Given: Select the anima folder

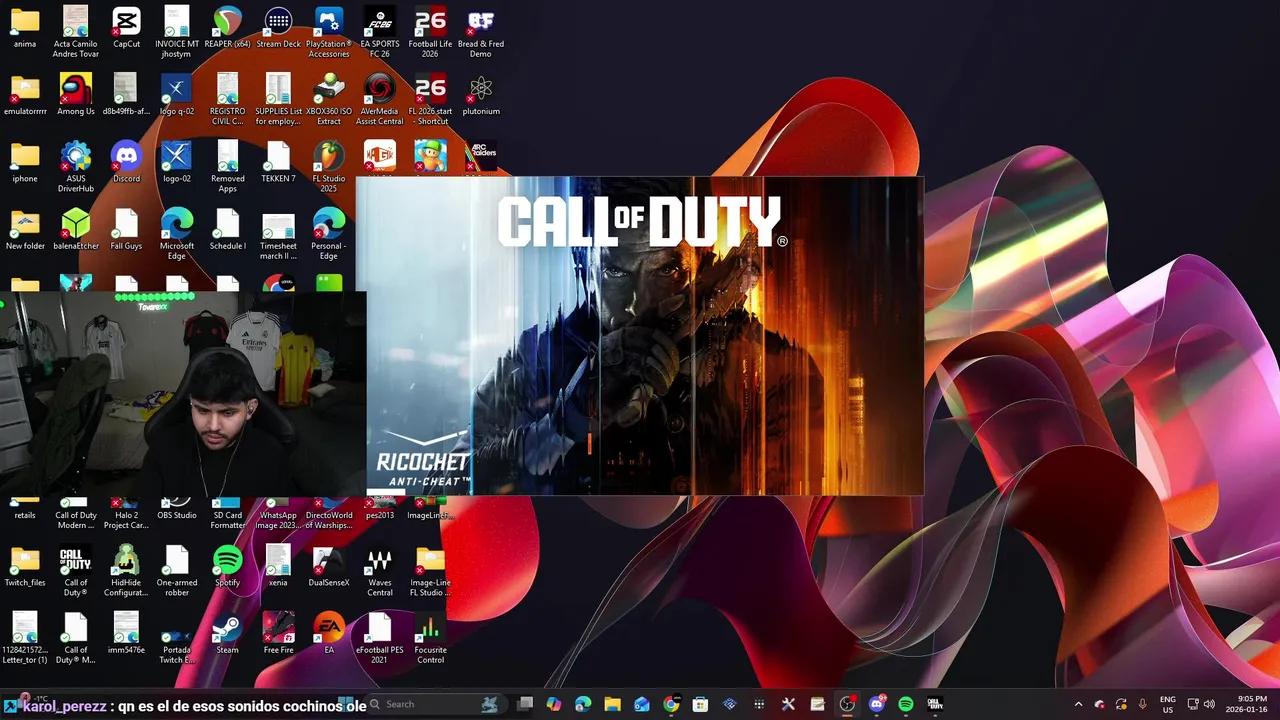Looking at the screenshot, I should coord(25,27).
